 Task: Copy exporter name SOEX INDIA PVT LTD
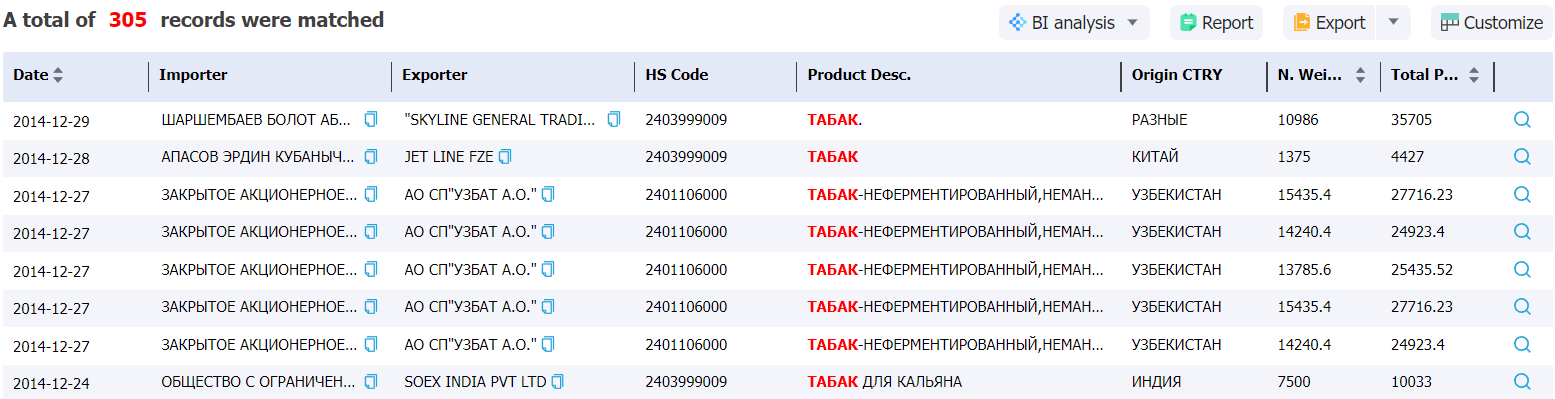(558, 381)
